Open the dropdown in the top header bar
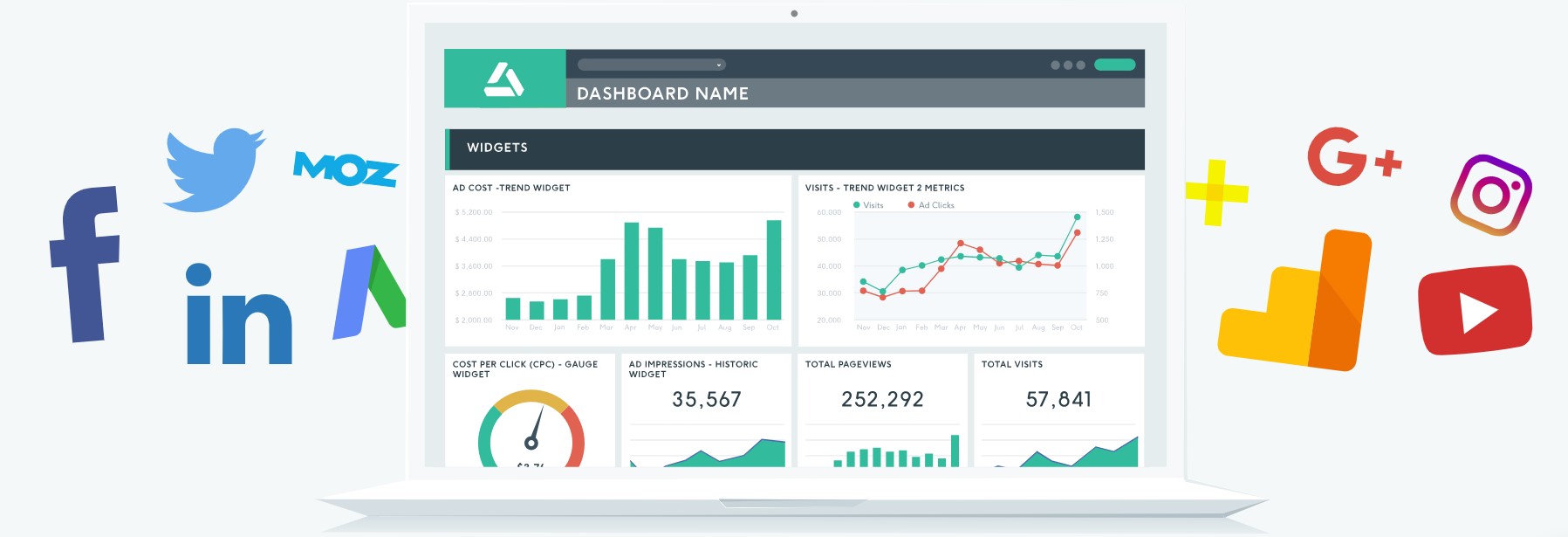Viewport: 1568px width, 537px height. [651, 65]
